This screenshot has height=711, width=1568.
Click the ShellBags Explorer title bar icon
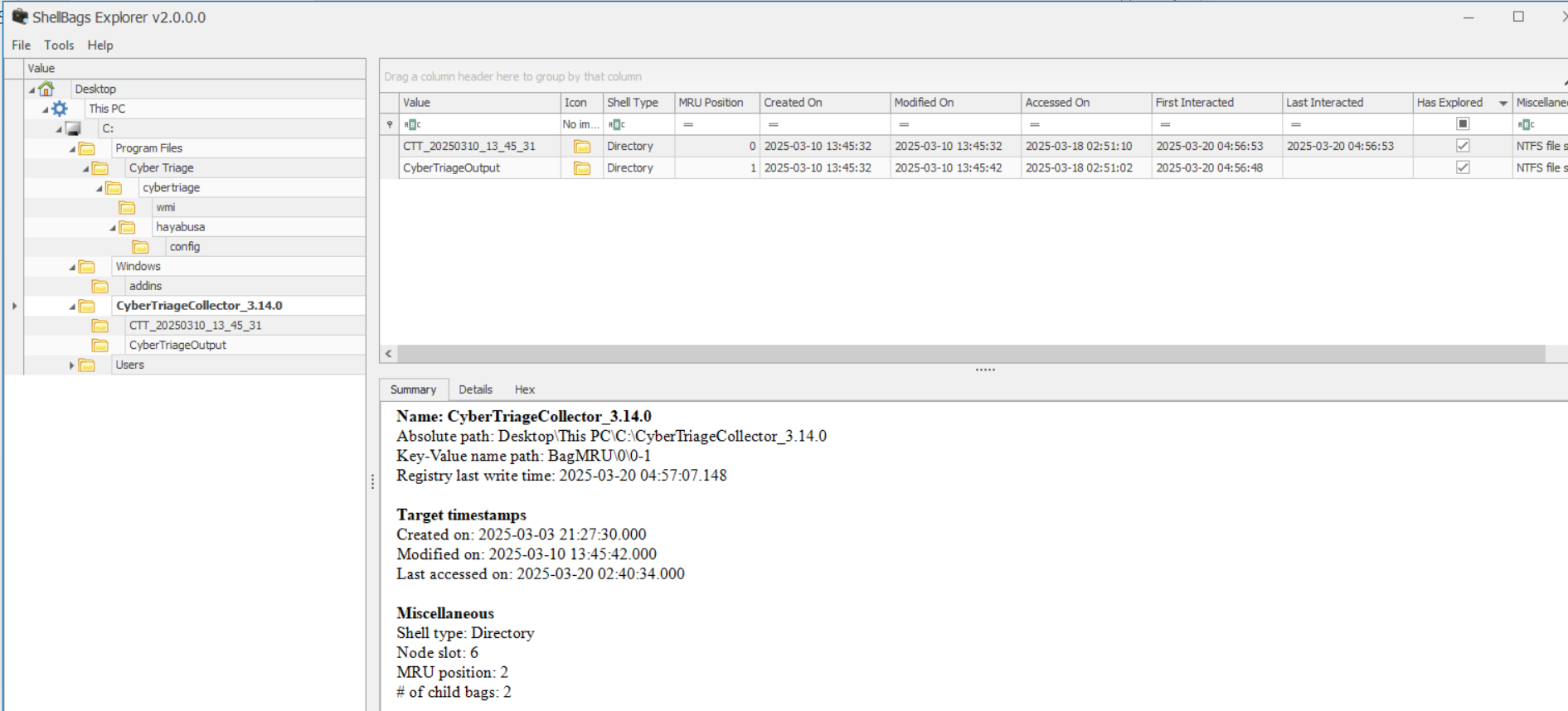click(19, 17)
